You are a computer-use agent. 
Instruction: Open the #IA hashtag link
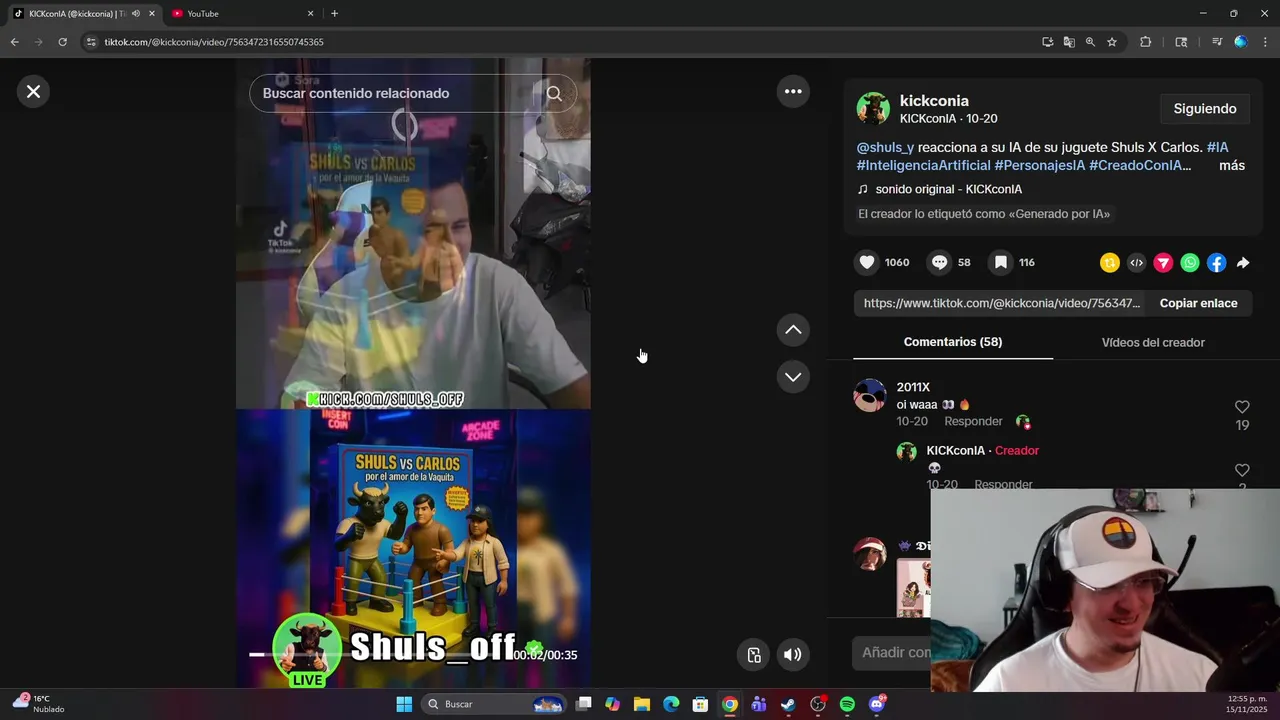coord(1217,147)
